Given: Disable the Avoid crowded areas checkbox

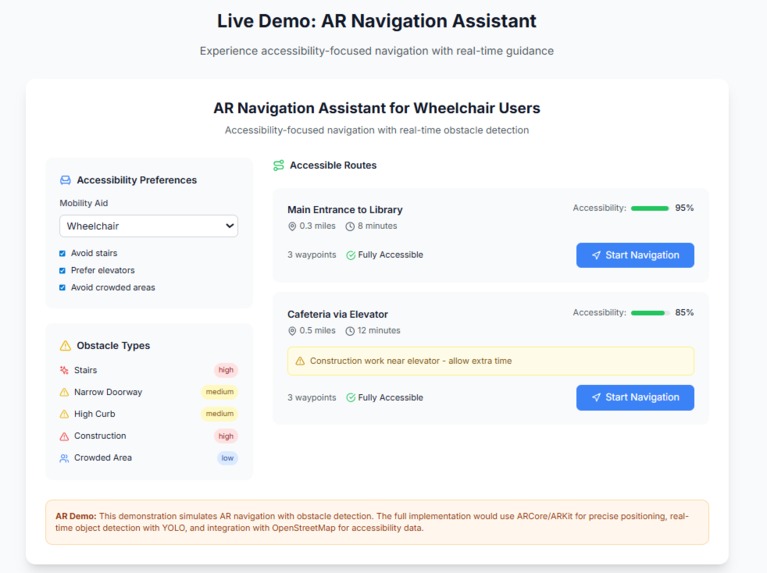Looking at the screenshot, I should [62, 287].
